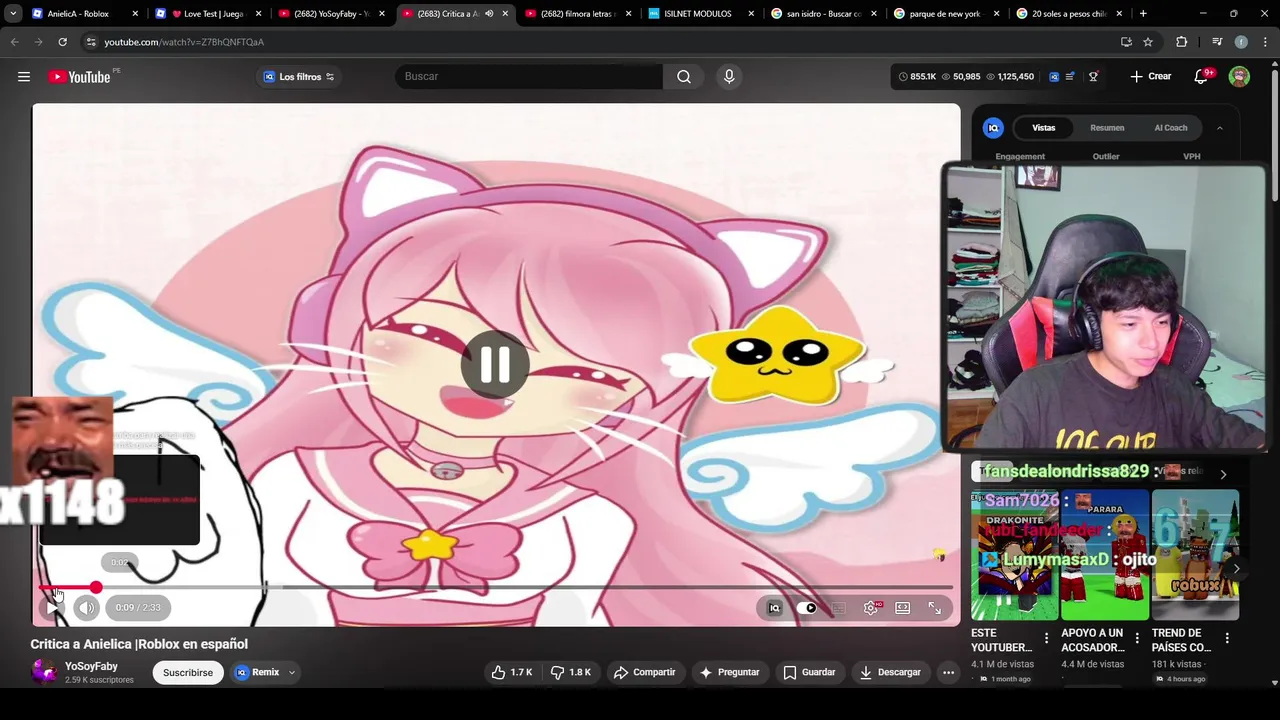Viewport: 1280px width, 720px height.
Task: Expand the Remix dropdown arrow
Action: (292, 673)
